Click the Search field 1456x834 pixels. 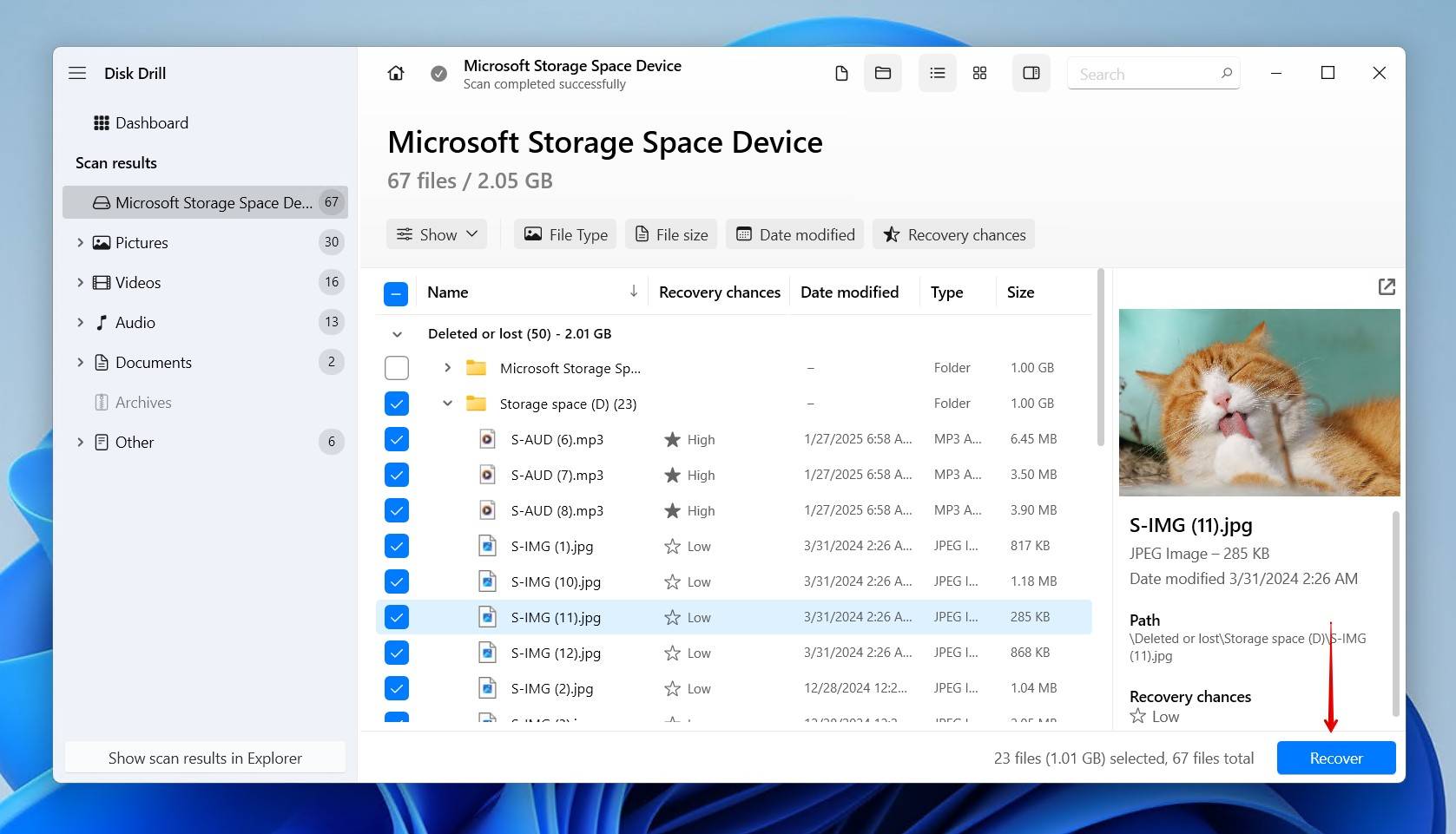coord(1146,74)
